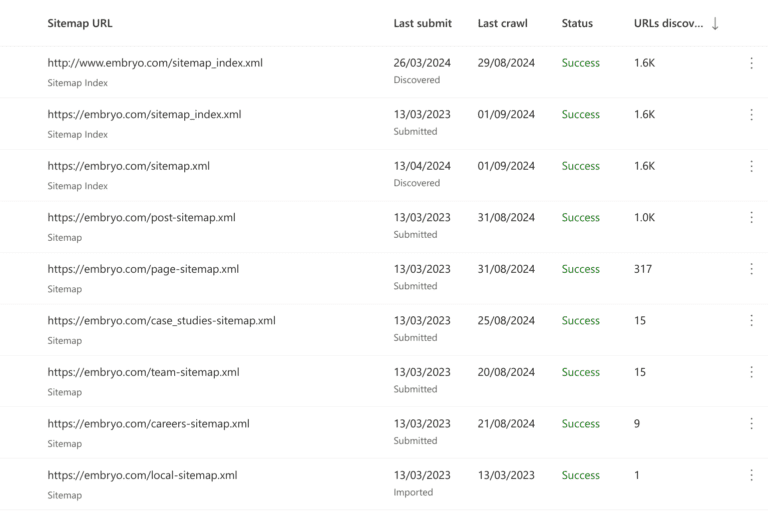768x523 pixels.
Task: Open more actions for page-sitemap.xml row
Action: coord(751,269)
